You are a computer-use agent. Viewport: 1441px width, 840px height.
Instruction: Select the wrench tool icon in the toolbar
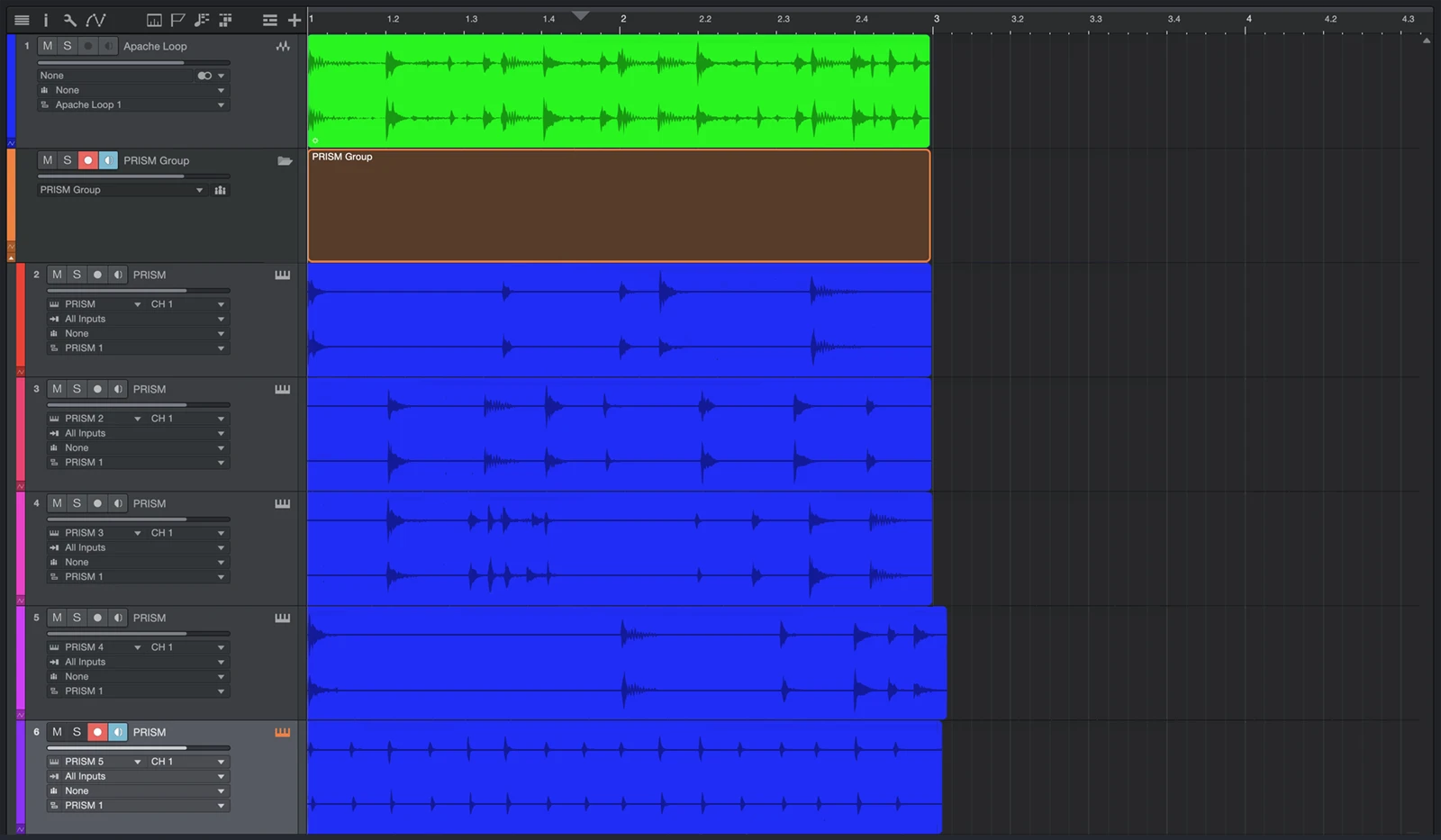pyautogui.click(x=68, y=20)
